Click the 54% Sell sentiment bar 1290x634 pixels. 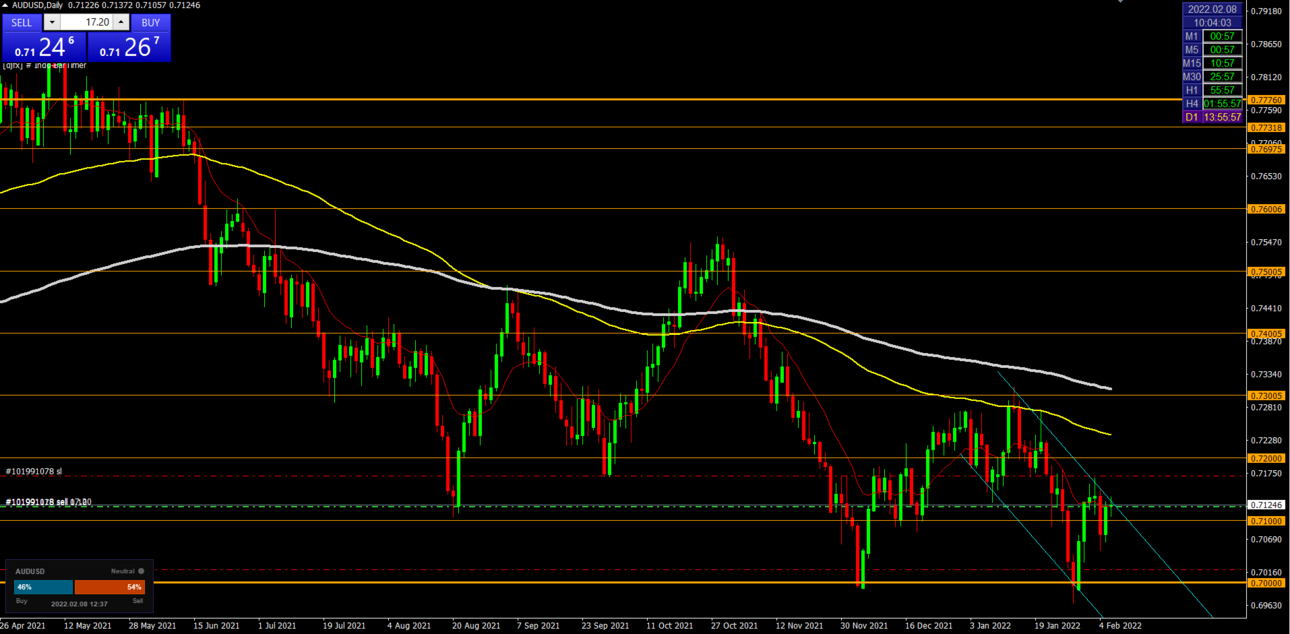(x=110, y=587)
